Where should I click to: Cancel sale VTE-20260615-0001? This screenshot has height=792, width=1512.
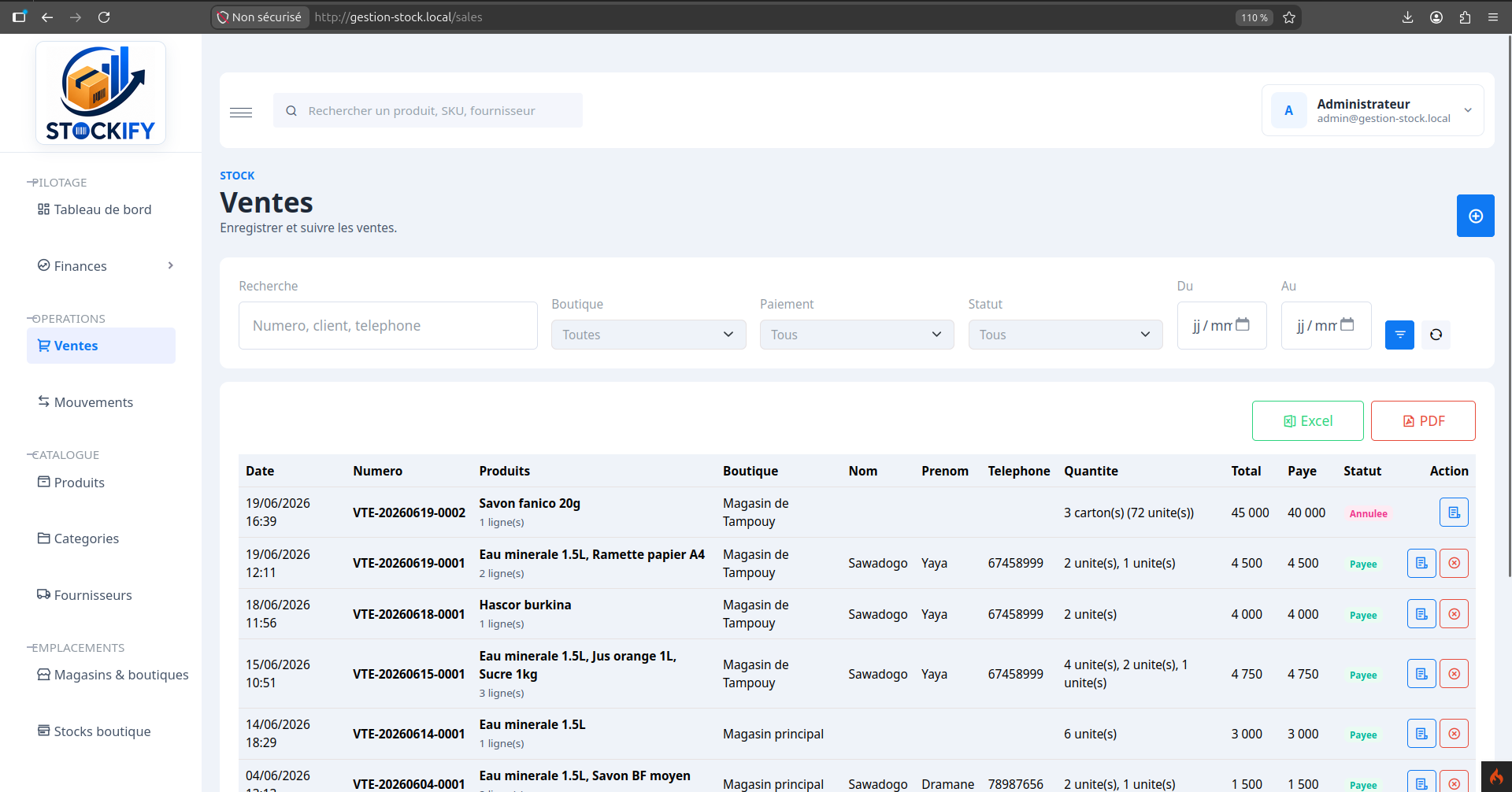click(x=1454, y=674)
